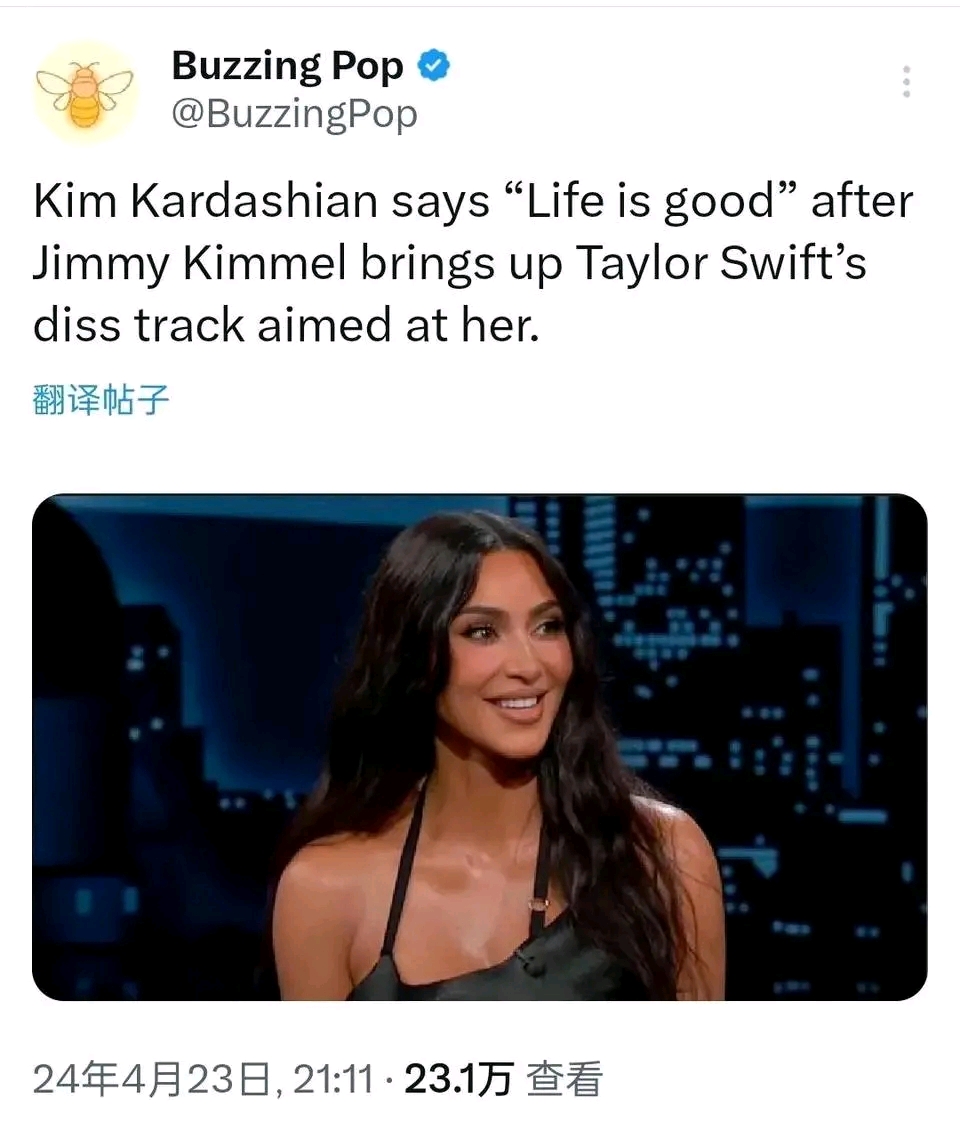Tap the 21:11 post time

(x=334, y=1080)
